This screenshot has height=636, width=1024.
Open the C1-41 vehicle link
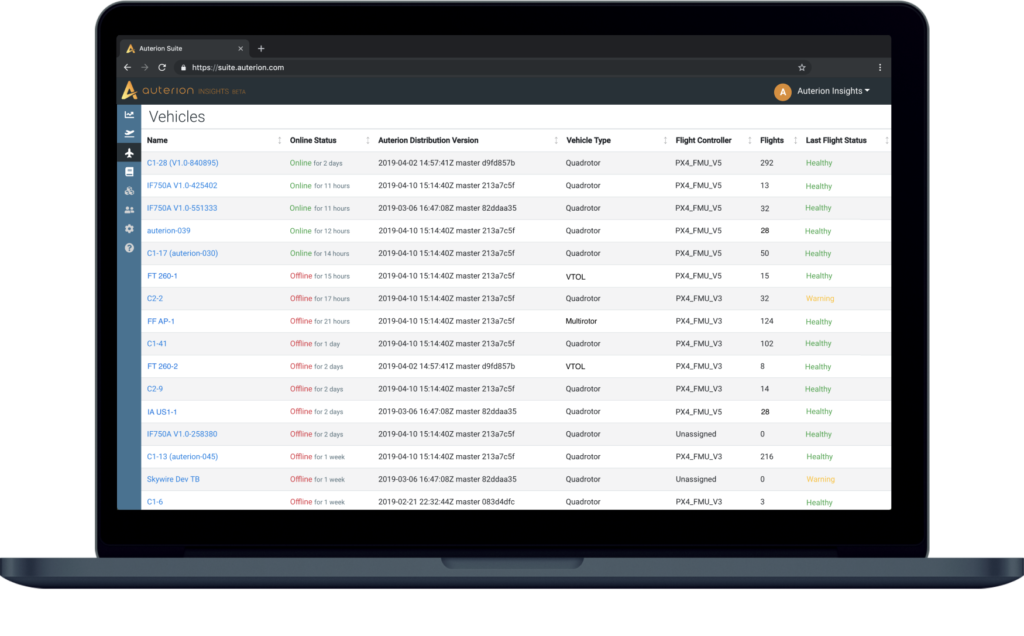(157, 343)
